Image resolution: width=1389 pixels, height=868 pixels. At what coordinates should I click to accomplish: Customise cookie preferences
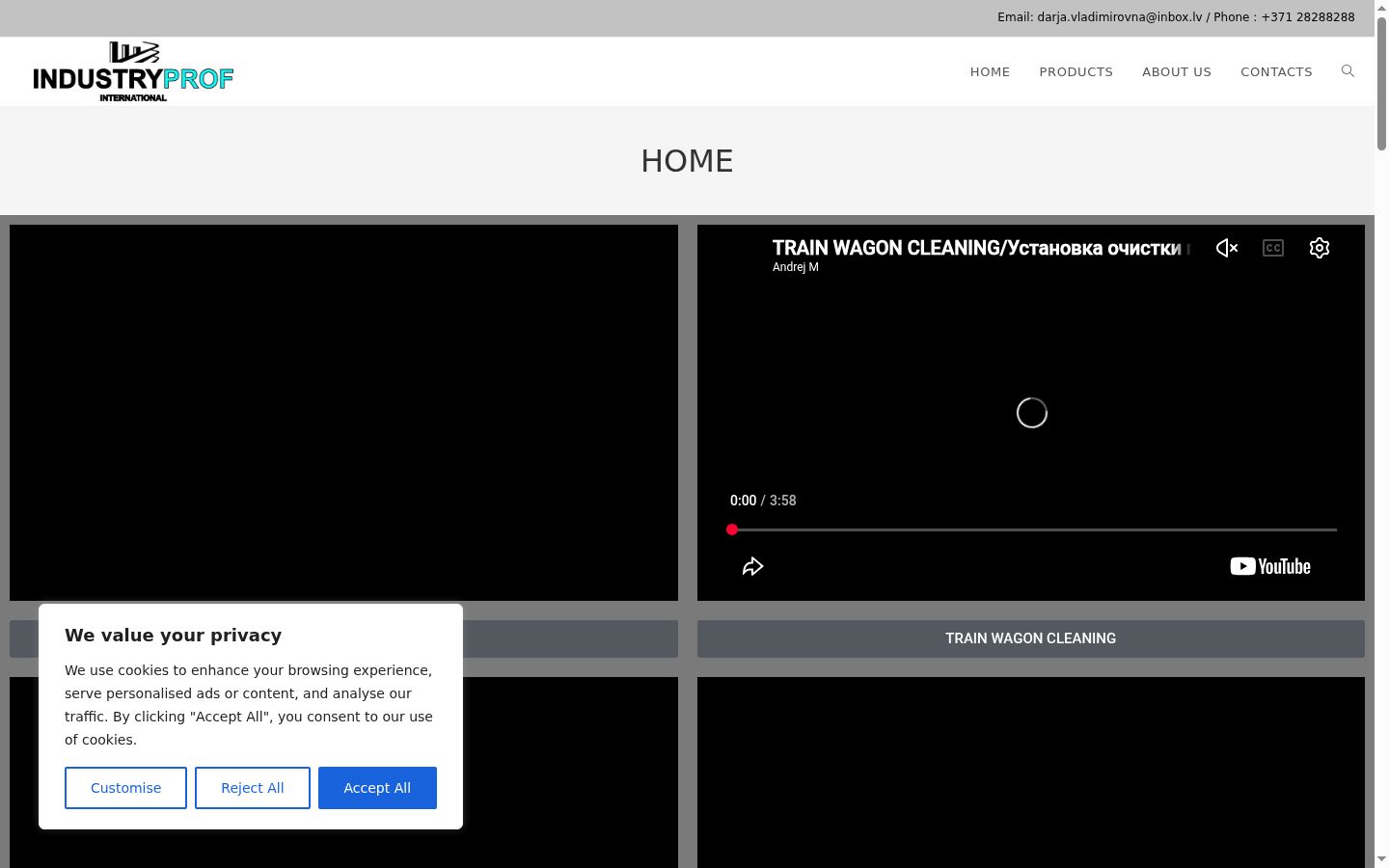pos(125,788)
